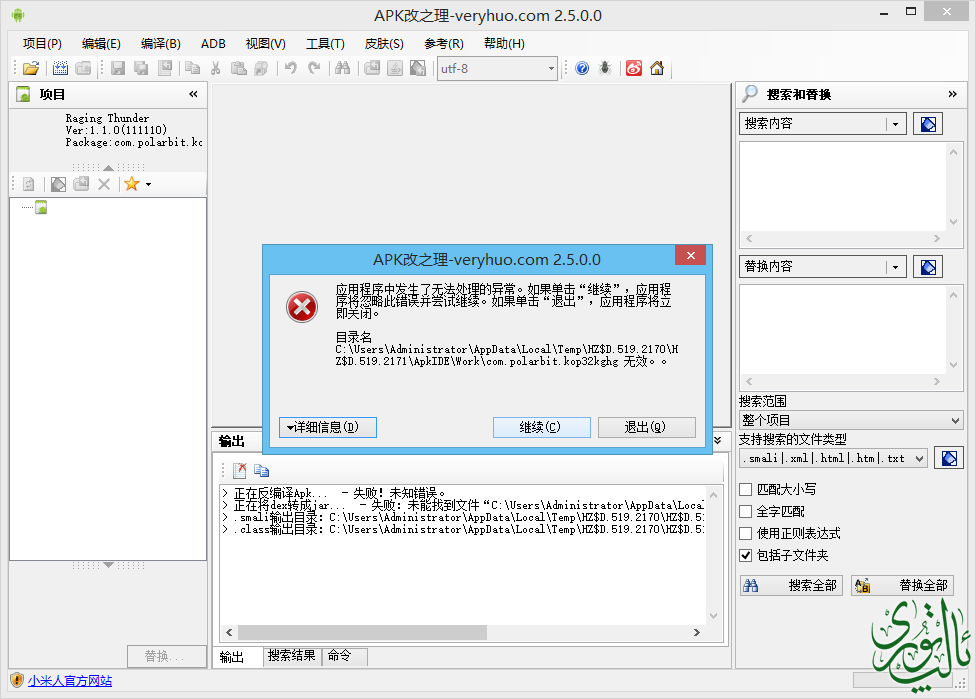Open the utf-8 encoding dropdown
Screen dimensions: 976x699
551,68
